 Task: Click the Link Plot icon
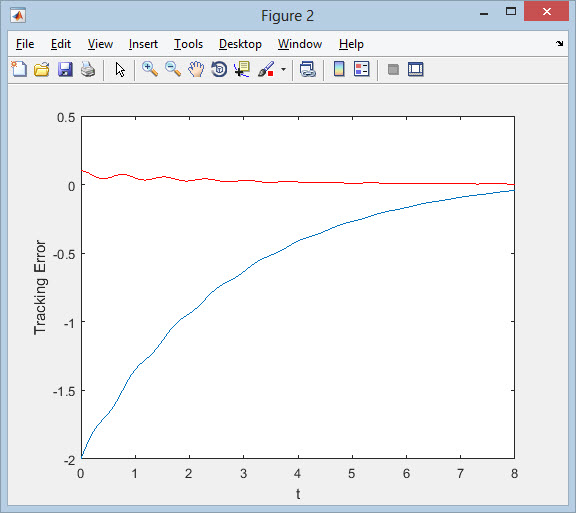[307, 69]
